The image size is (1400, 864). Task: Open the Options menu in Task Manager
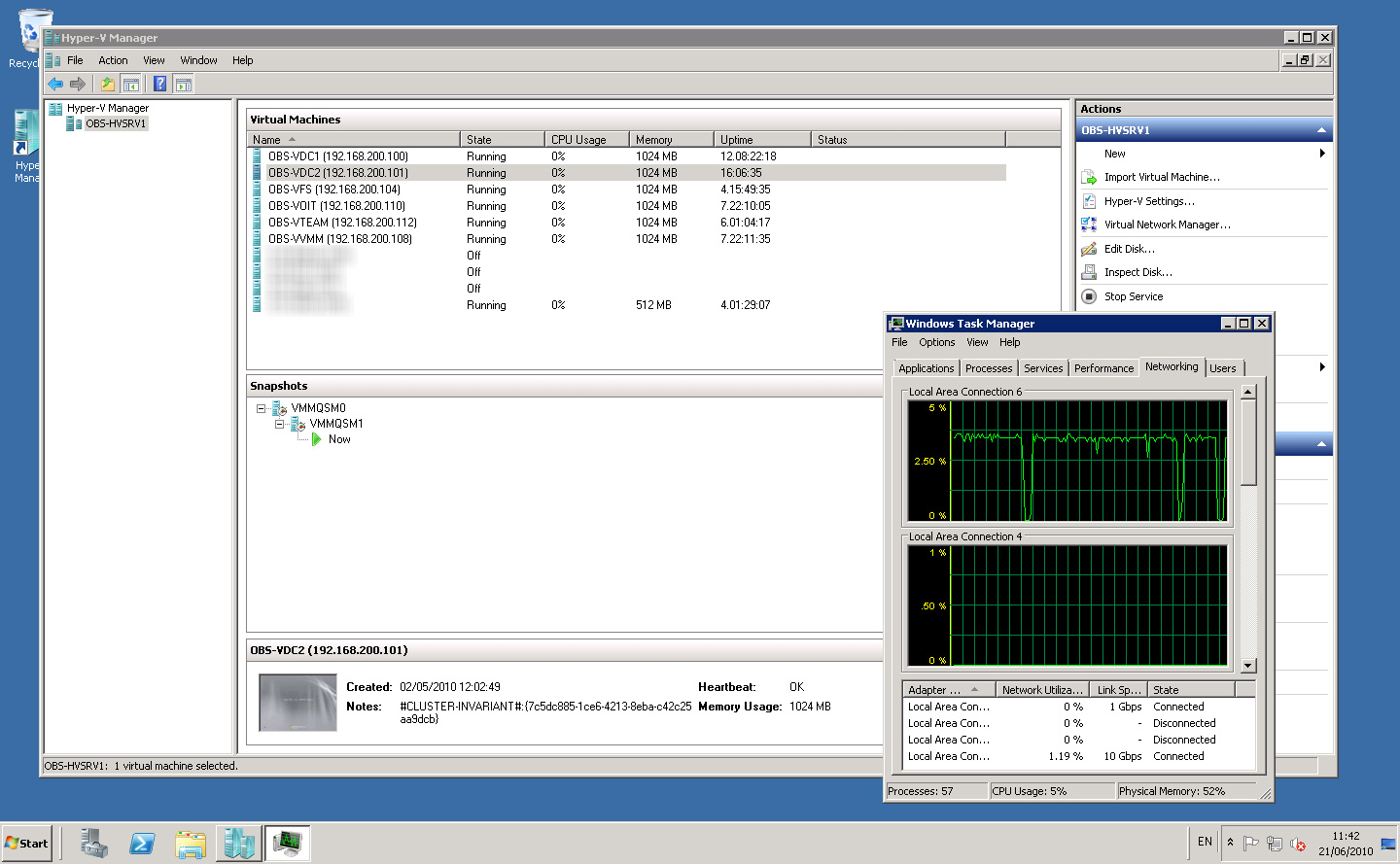click(936, 342)
